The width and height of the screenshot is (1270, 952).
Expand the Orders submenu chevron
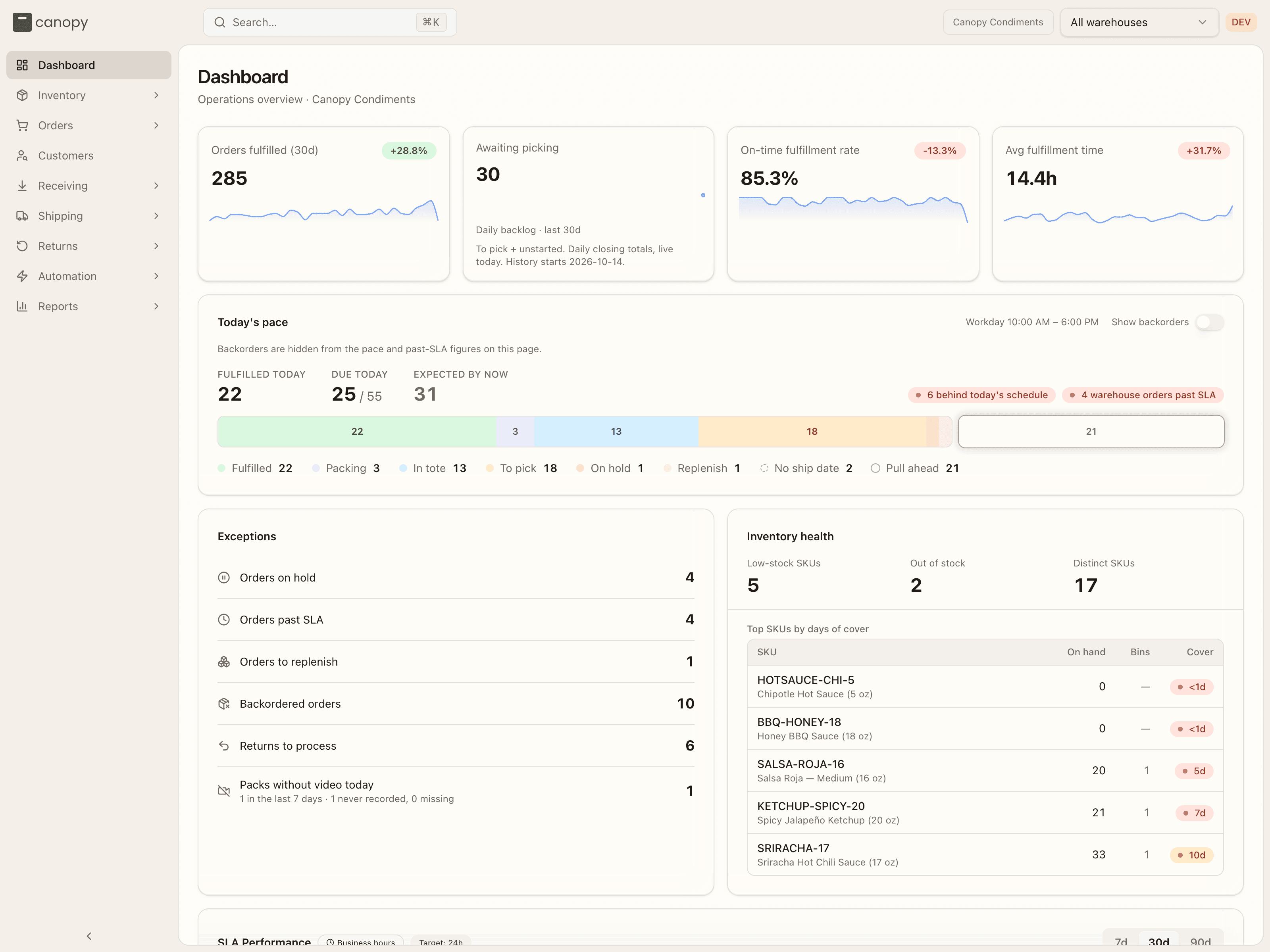tap(156, 125)
